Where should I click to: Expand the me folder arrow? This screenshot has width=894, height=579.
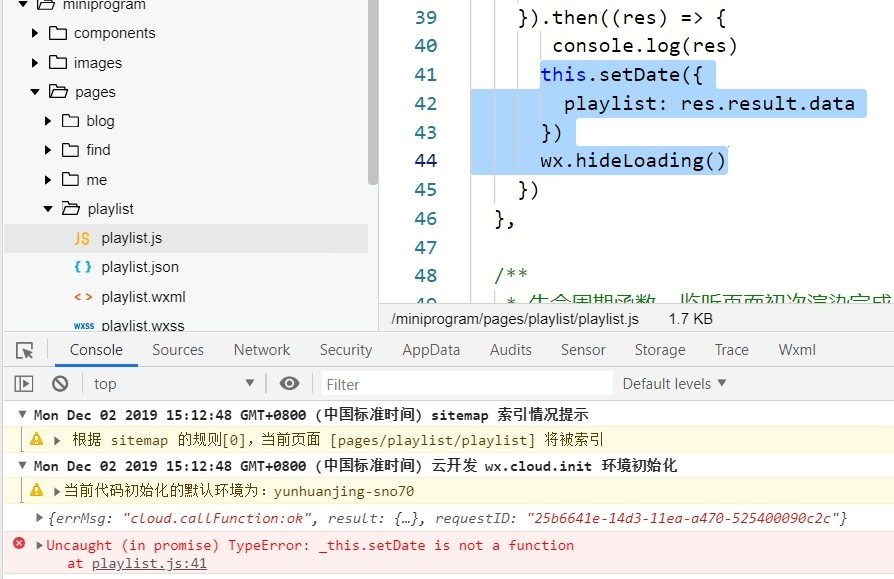coord(48,180)
